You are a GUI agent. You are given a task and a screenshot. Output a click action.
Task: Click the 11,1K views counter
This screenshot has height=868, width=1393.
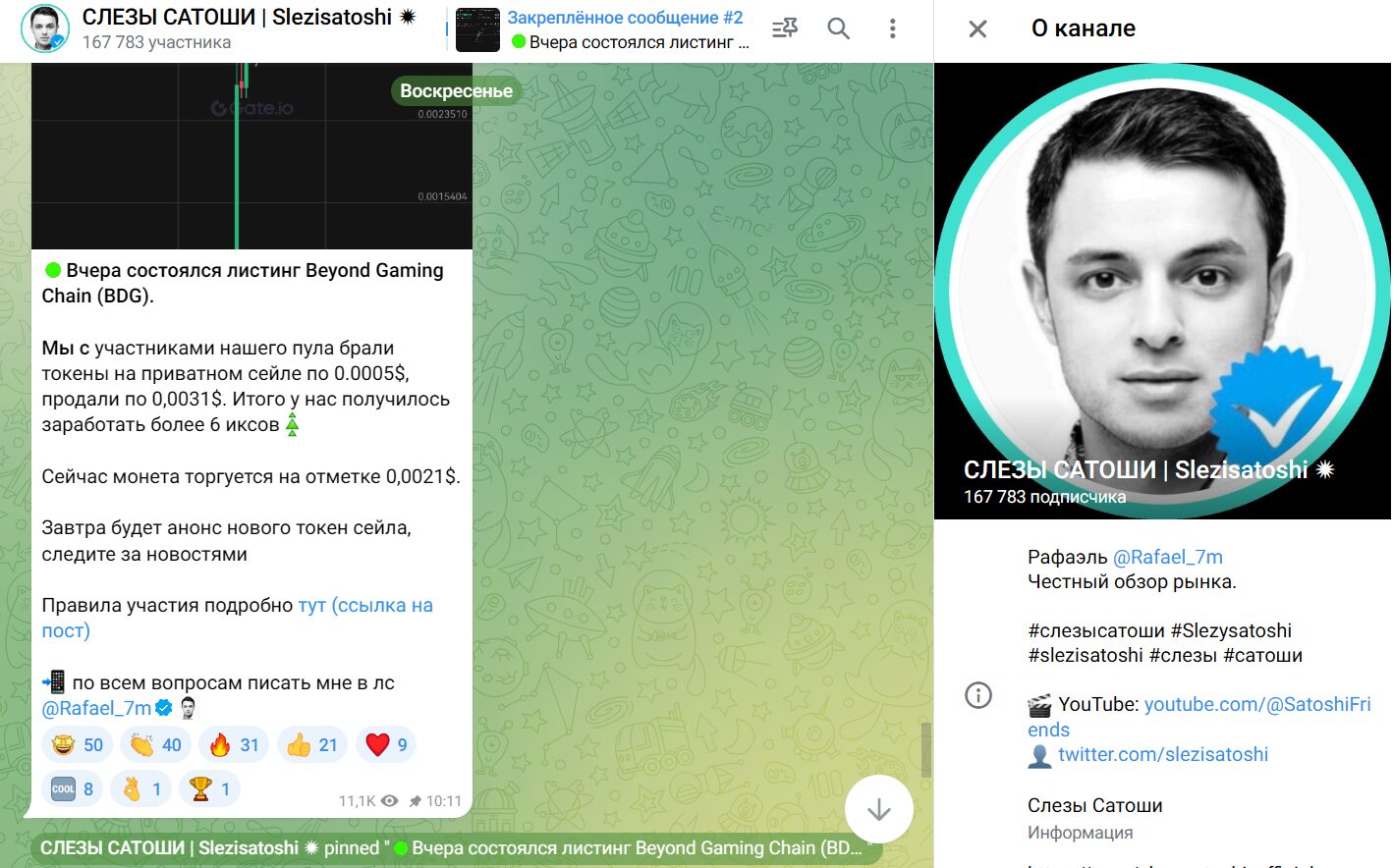pos(367,801)
